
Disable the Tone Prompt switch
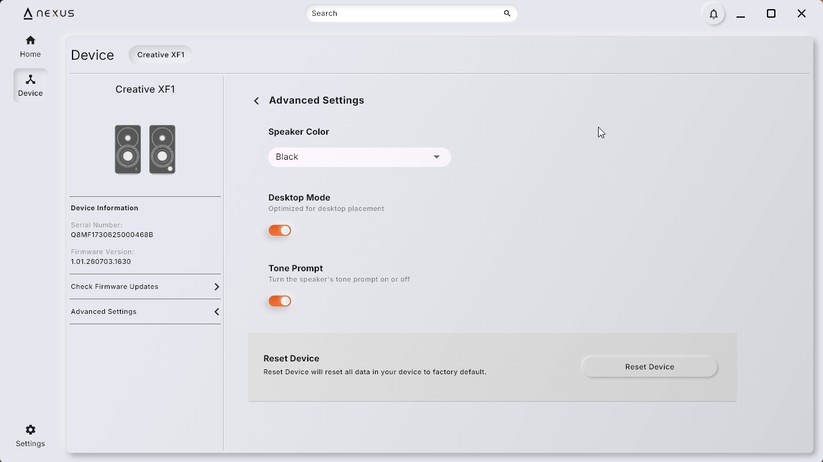[x=280, y=301]
